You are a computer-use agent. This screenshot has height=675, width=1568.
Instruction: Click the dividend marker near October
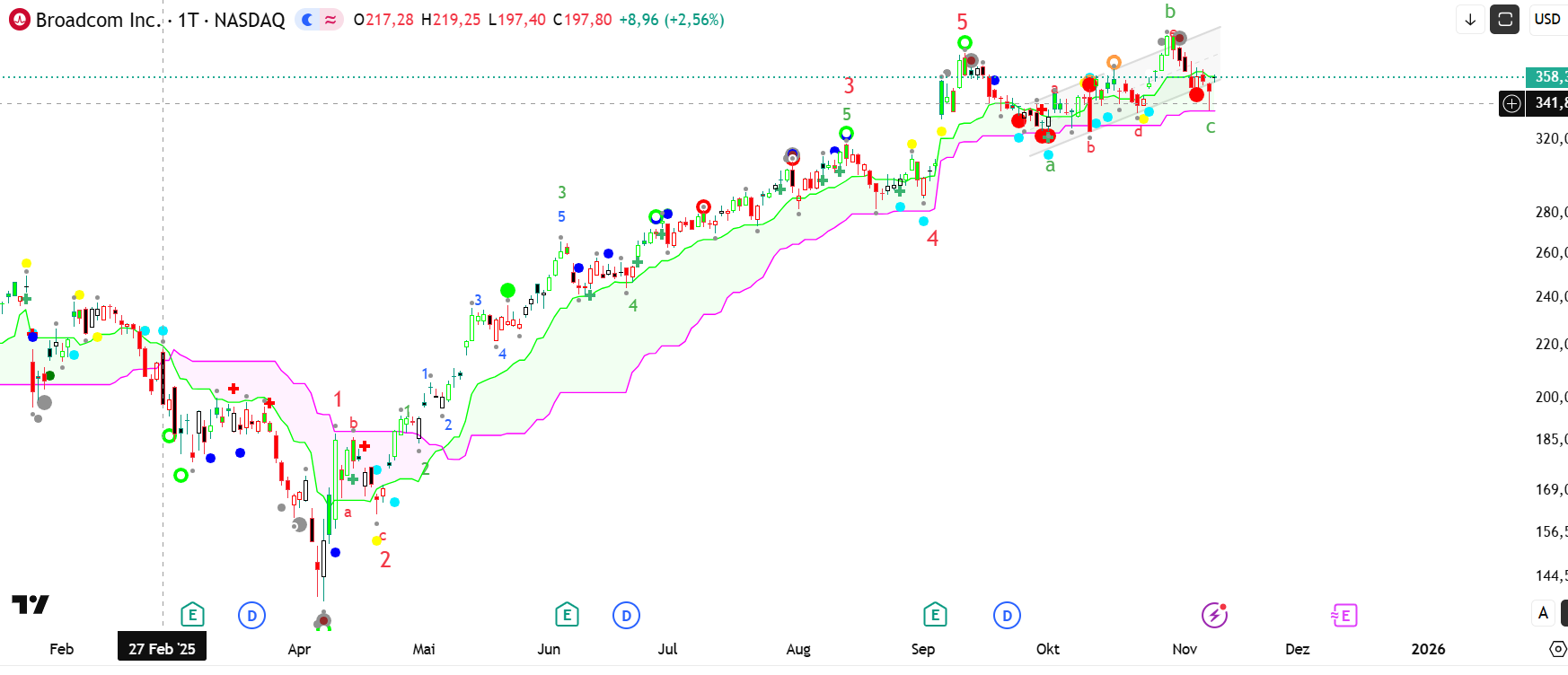point(1007,615)
